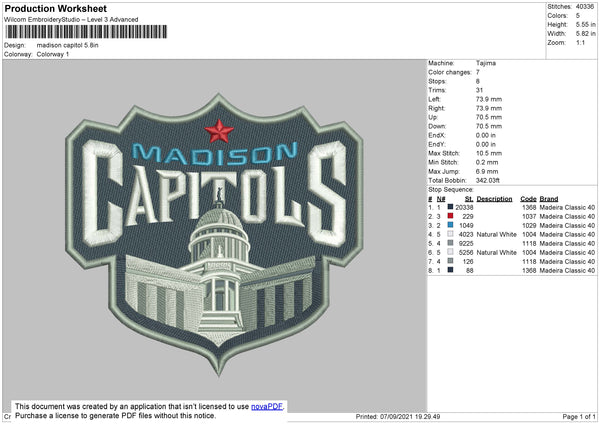Click the dark navy swatch in stop row 1
This screenshot has height=424, width=600.
click(x=450, y=207)
